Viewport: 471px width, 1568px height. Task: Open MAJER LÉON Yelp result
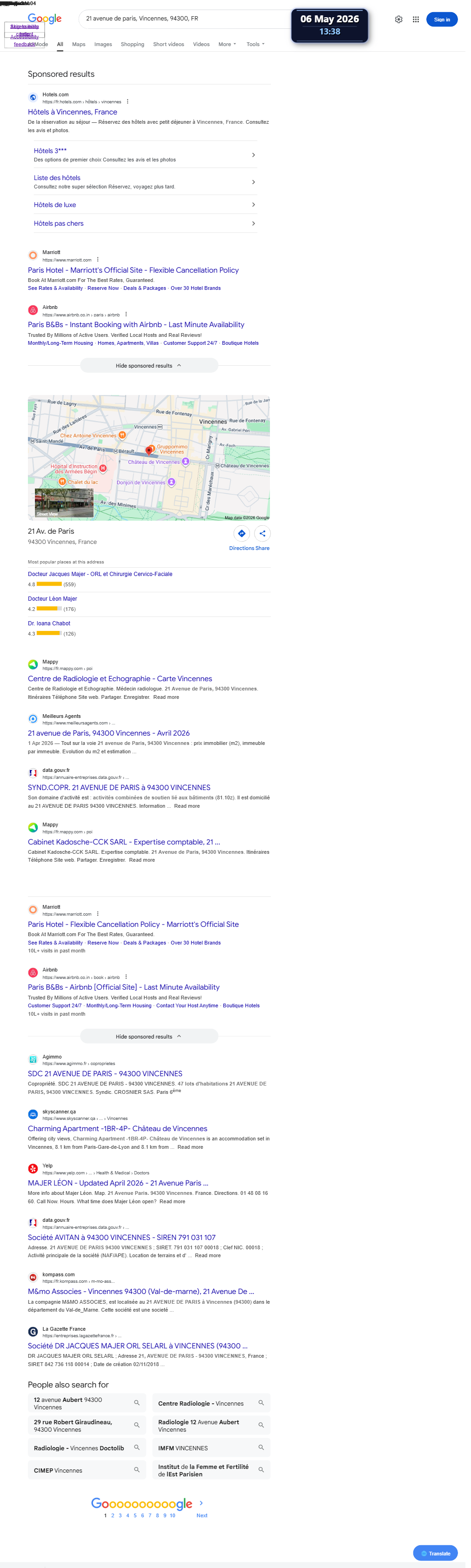coord(118,1183)
